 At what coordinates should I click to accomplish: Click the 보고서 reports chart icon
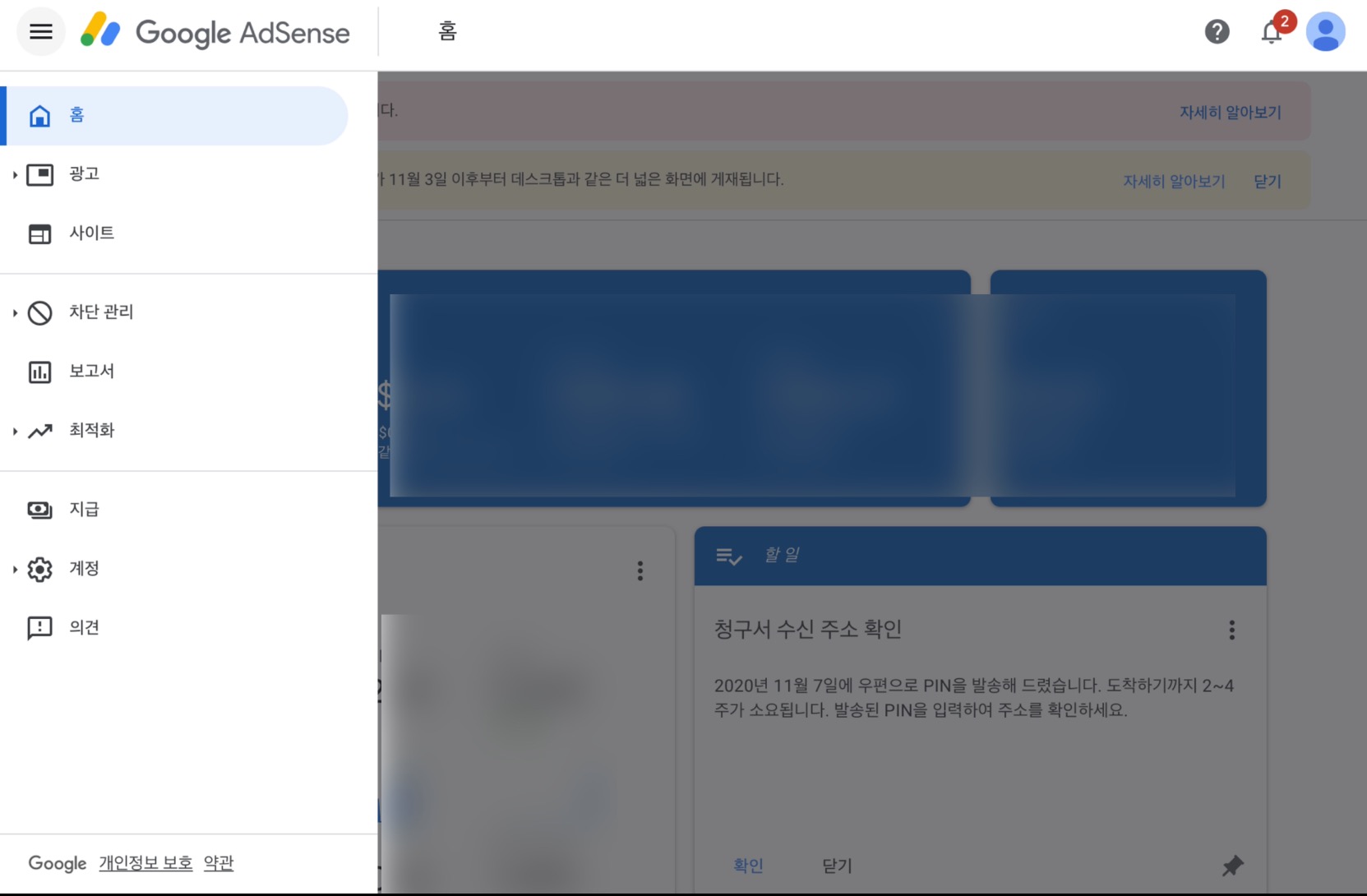click(39, 372)
